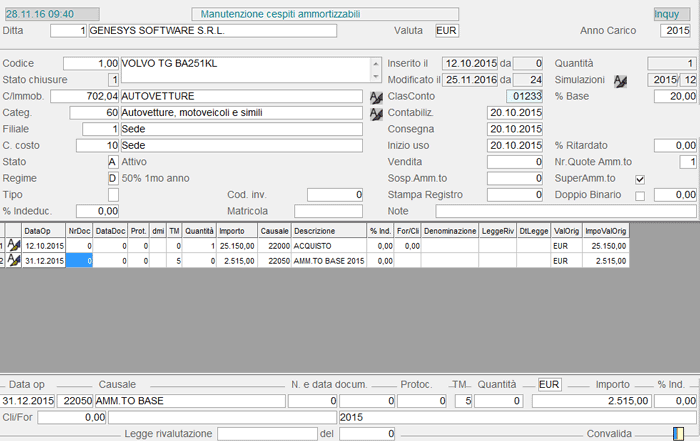This screenshot has width=700, height=441.
Task: Click the Inserito il date field
Action: point(470,63)
